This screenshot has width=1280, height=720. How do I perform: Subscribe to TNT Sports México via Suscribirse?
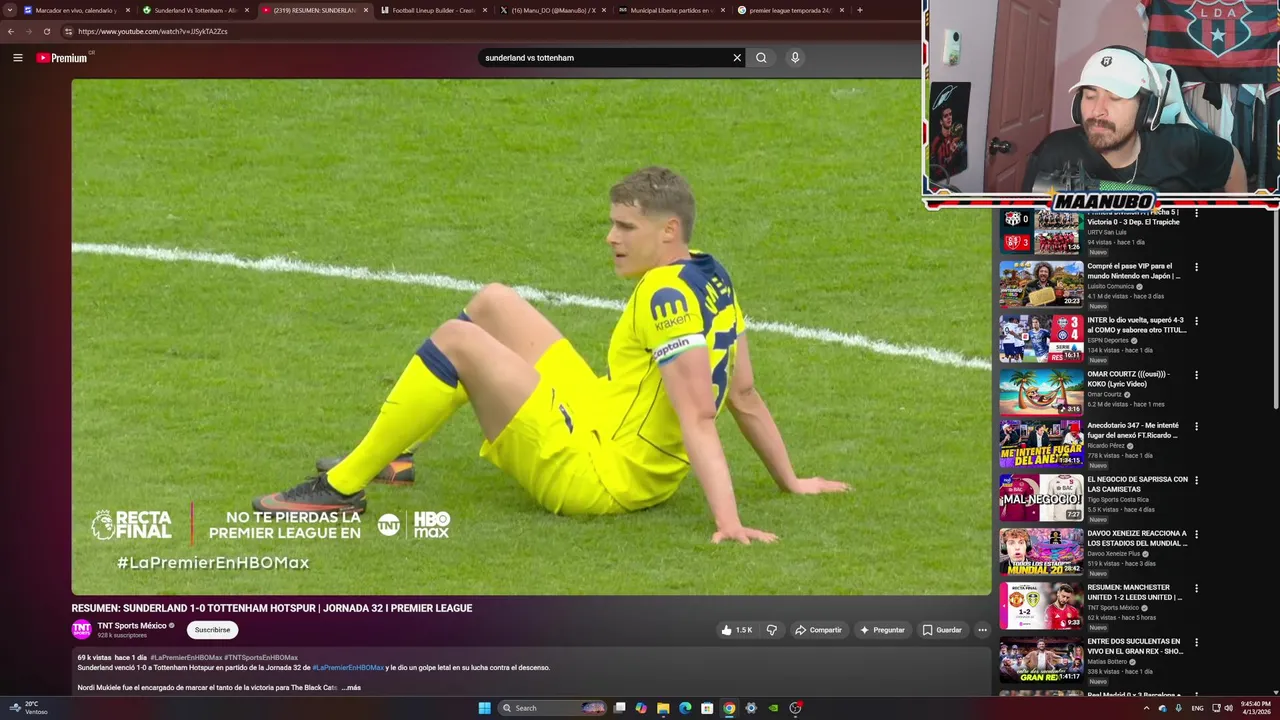212,630
